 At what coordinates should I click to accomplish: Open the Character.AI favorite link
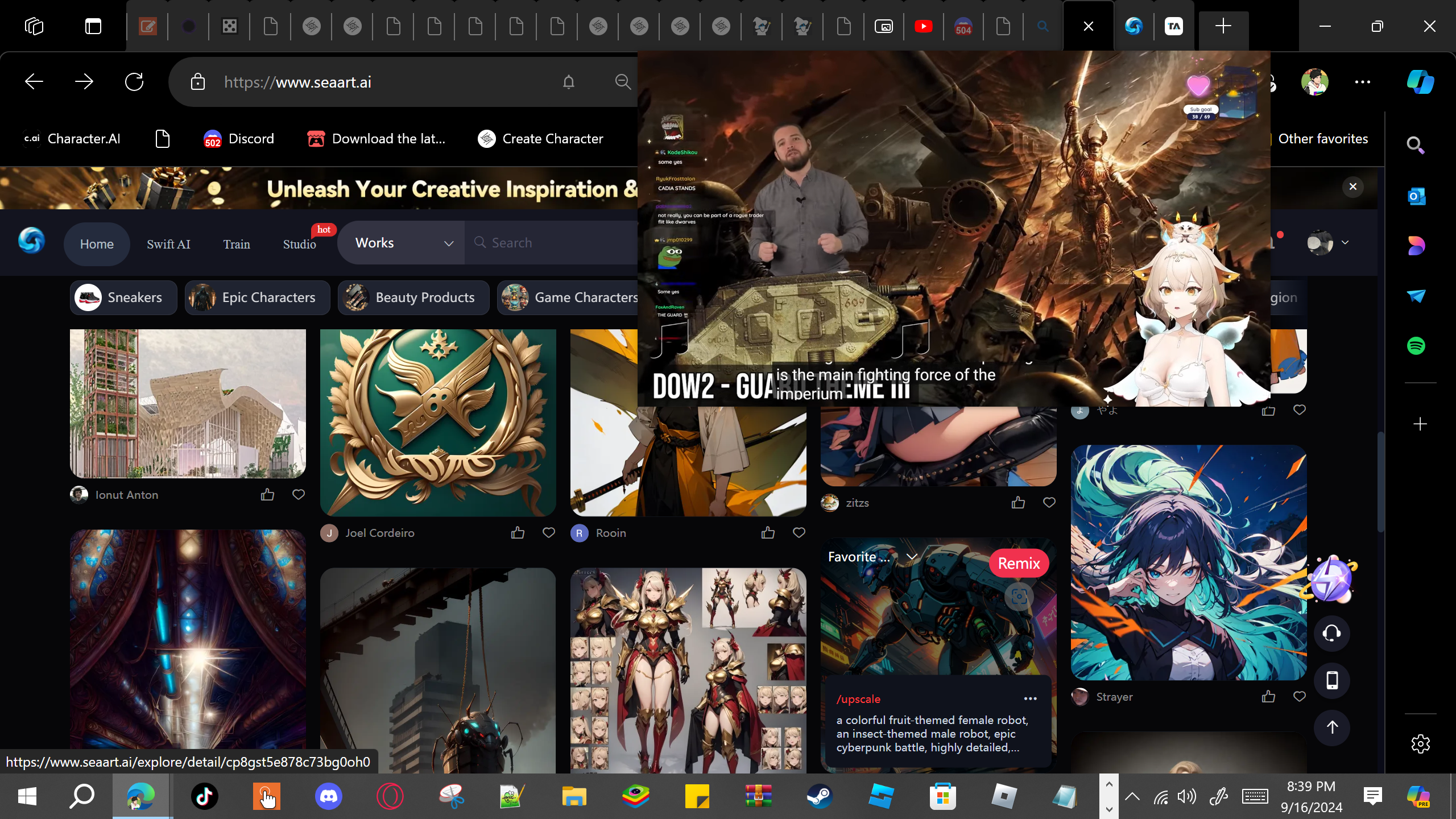72,139
